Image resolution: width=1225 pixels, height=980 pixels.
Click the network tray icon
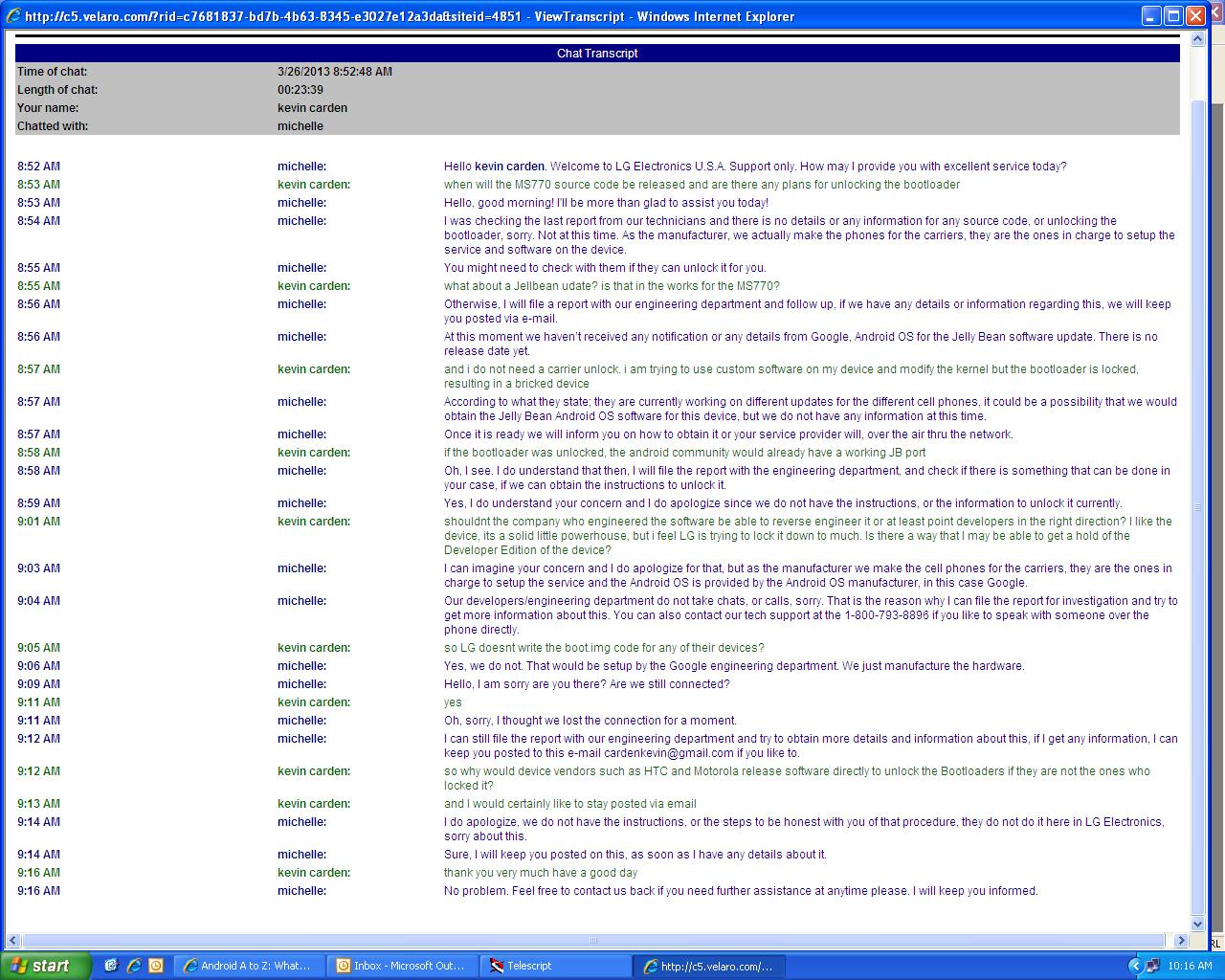(1153, 966)
